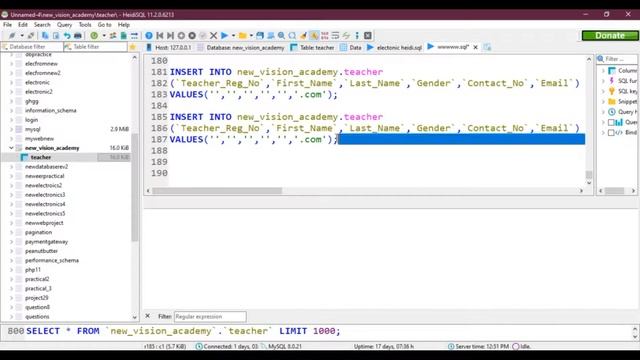Click the highlighted pencil toolbar icon
Image resolution: width=640 pixels, height=360 pixels.
coord(314,36)
